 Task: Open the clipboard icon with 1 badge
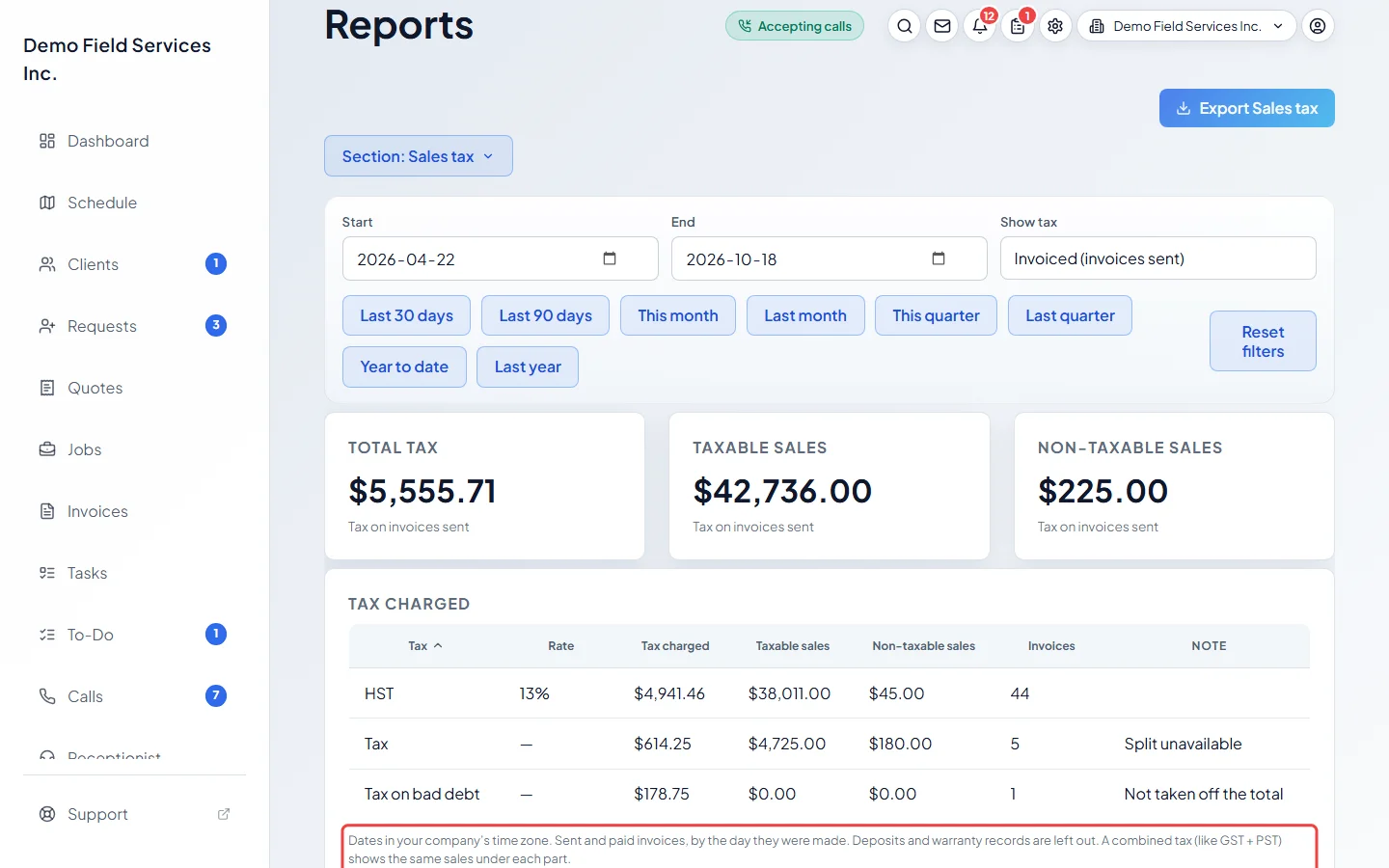tap(1018, 26)
